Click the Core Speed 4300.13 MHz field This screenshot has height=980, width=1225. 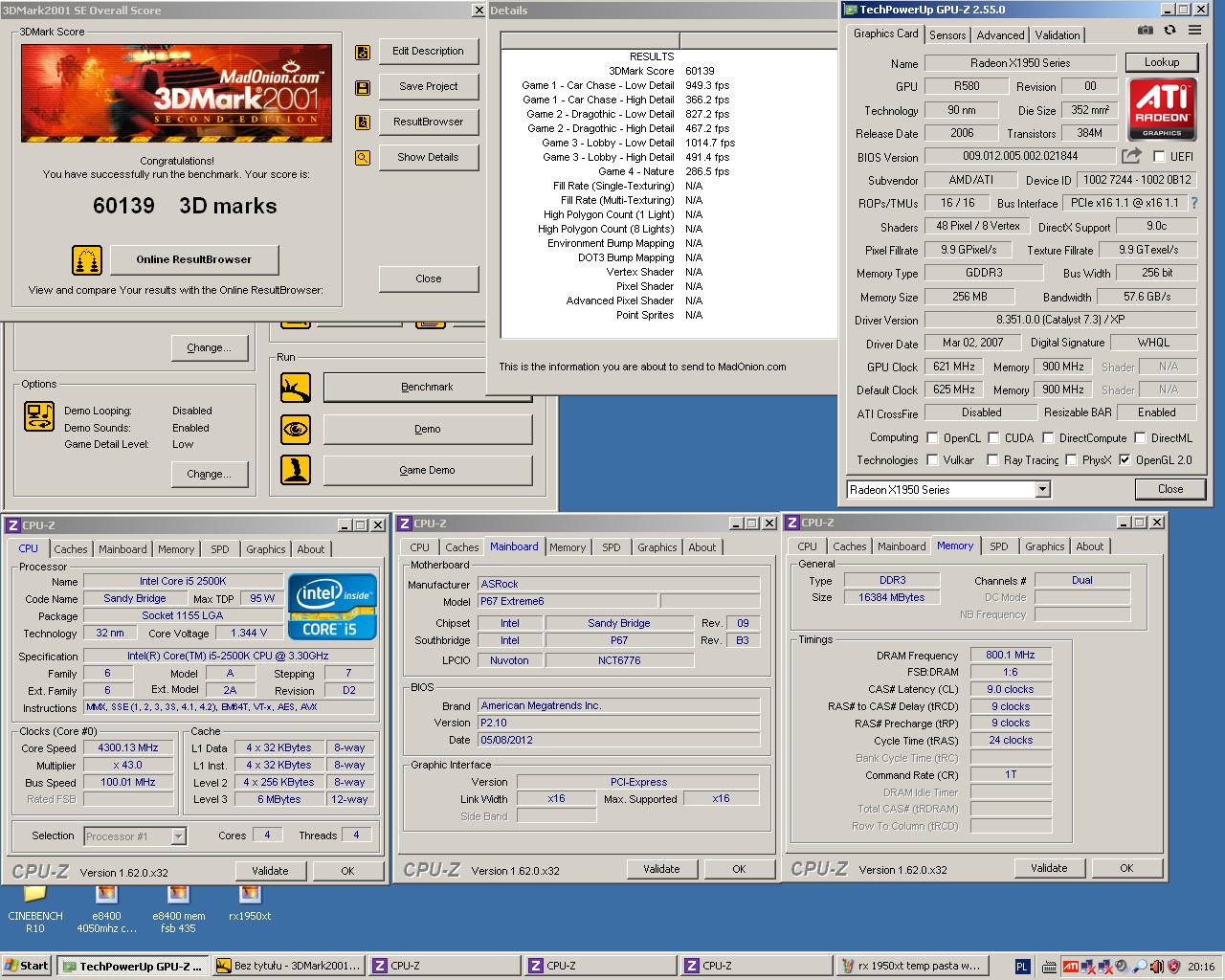point(129,748)
